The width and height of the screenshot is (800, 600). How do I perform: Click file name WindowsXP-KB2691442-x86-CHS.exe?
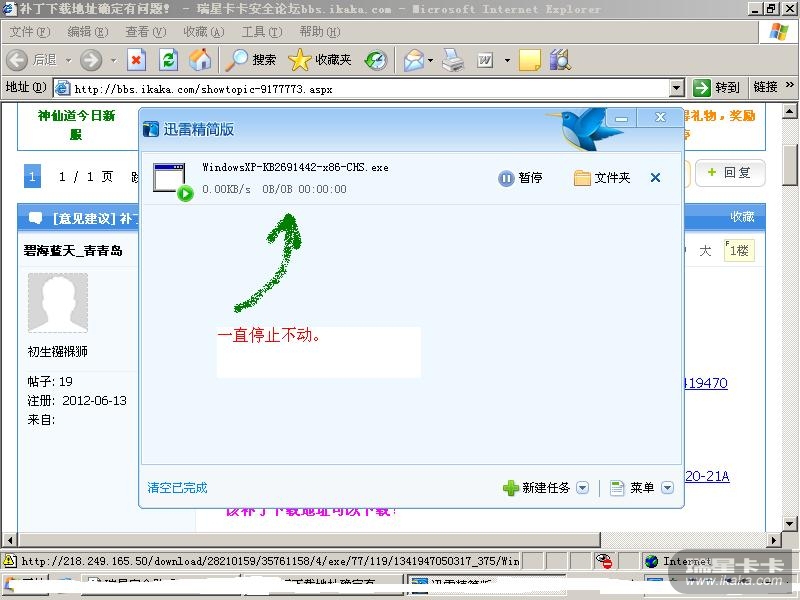[295, 167]
